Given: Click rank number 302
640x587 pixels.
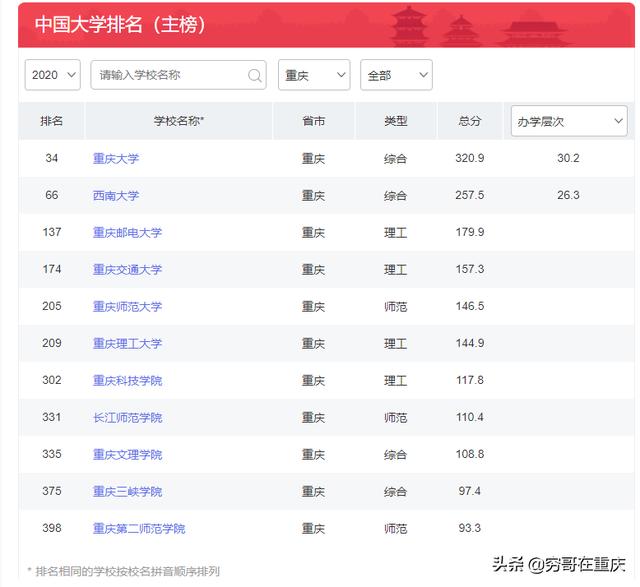Looking at the screenshot, I should coord(51,380).
